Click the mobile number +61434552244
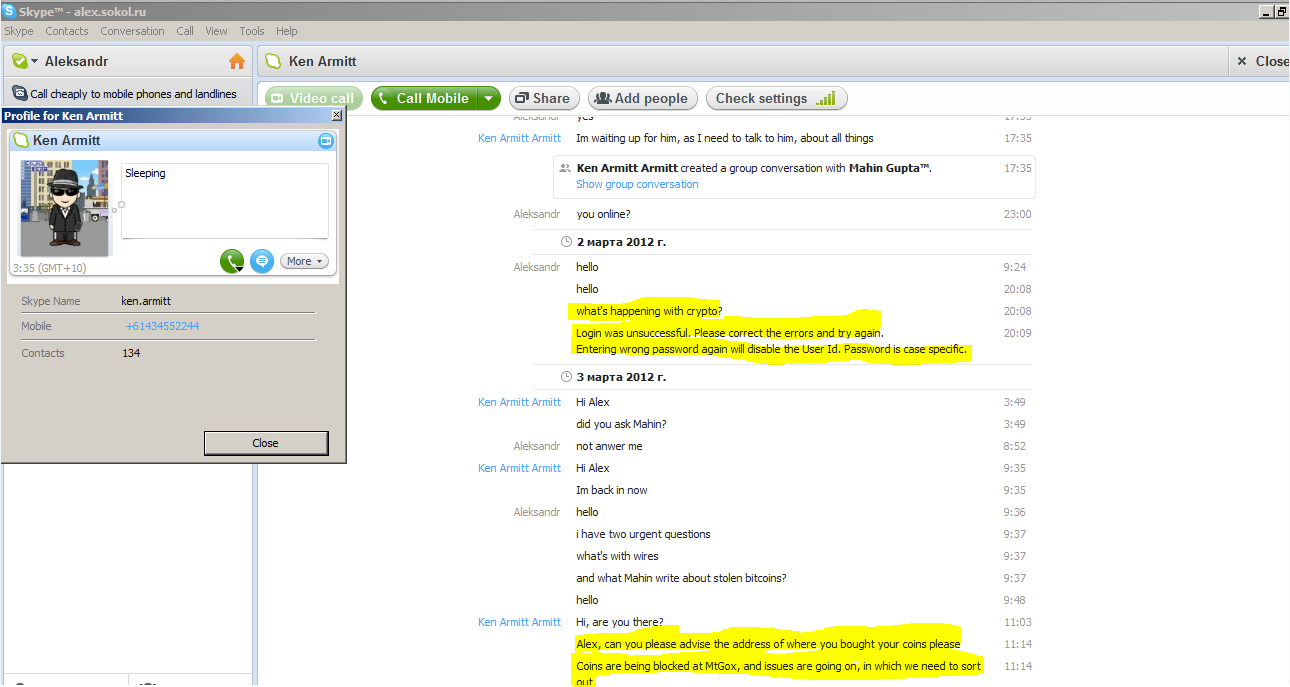The height and width of the screenshot is (687, 1290). coord(162,326)
